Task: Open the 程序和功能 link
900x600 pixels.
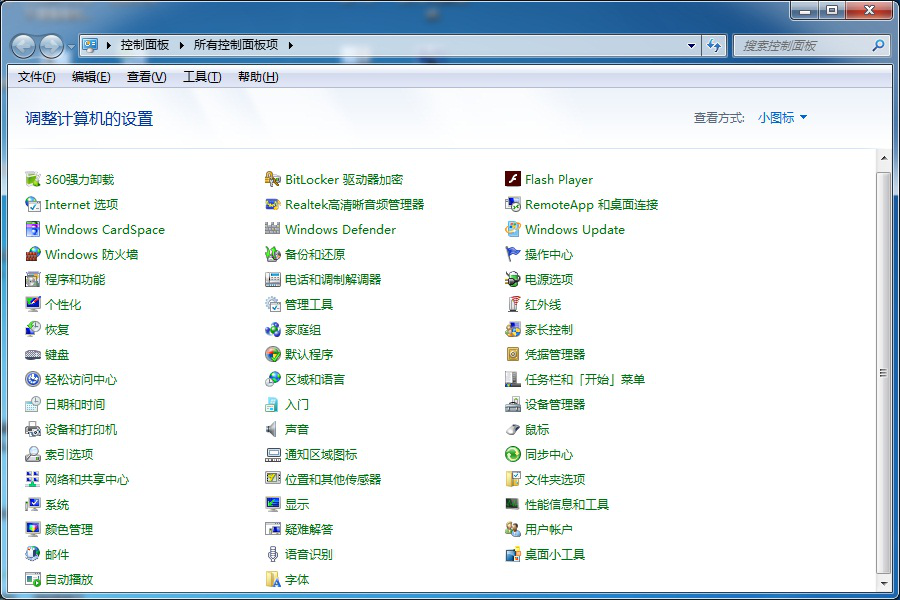Action: (x=75, y=280)
